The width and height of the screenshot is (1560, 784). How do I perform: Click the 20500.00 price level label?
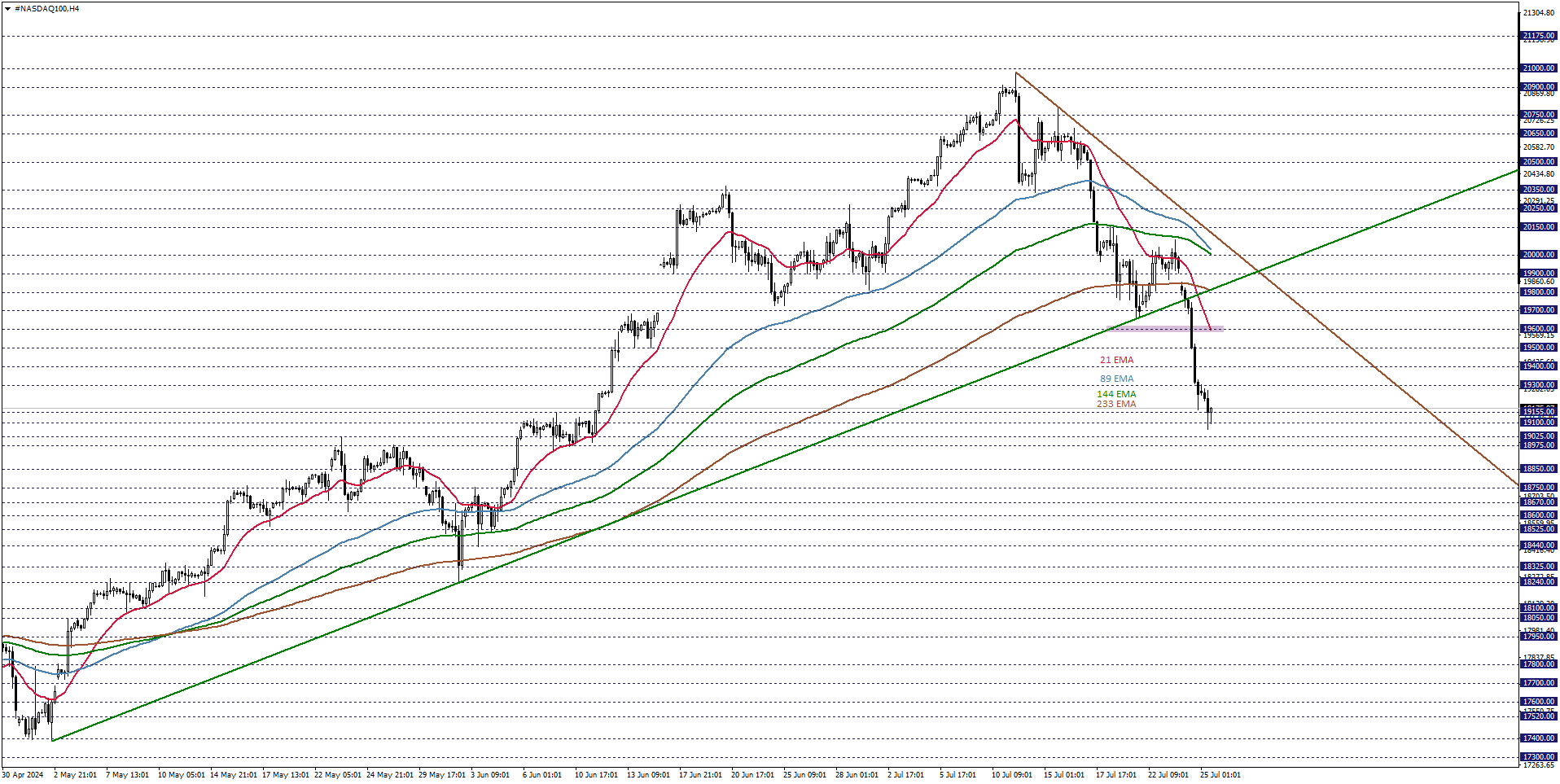click(x=1539, y=162)
